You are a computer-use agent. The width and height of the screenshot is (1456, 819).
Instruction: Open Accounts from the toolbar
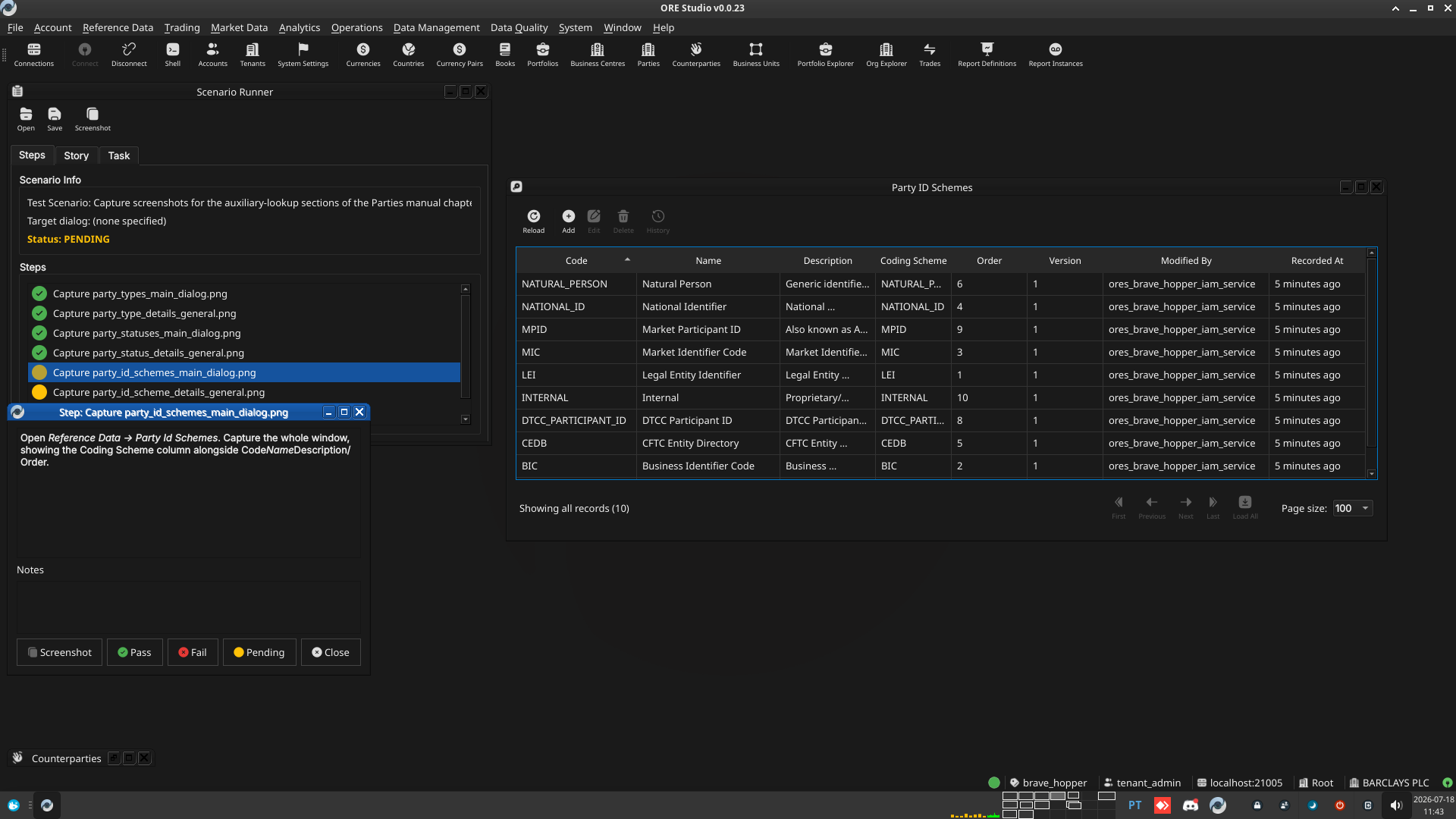point(212,55)
